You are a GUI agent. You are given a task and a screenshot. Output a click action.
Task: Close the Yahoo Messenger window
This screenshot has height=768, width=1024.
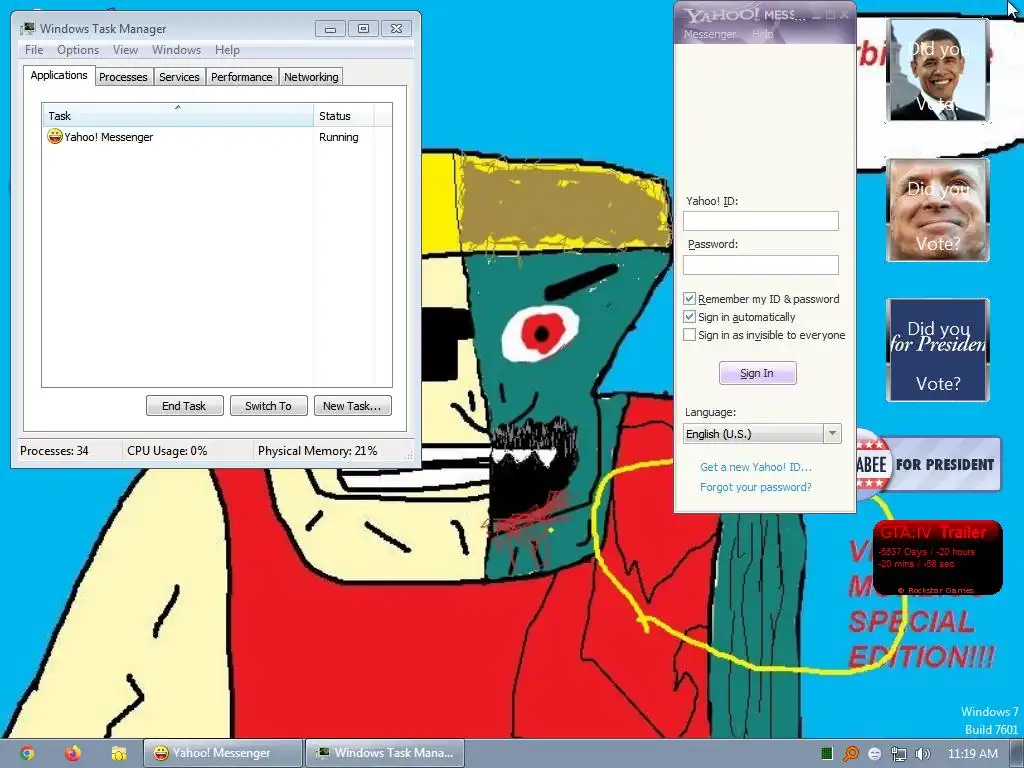pos(844,14)
